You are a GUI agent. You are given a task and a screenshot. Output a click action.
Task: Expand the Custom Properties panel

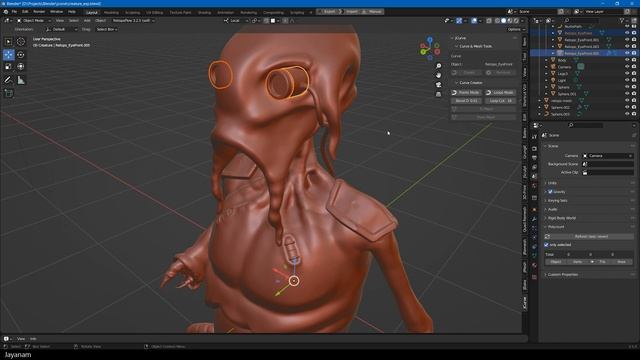562,274
